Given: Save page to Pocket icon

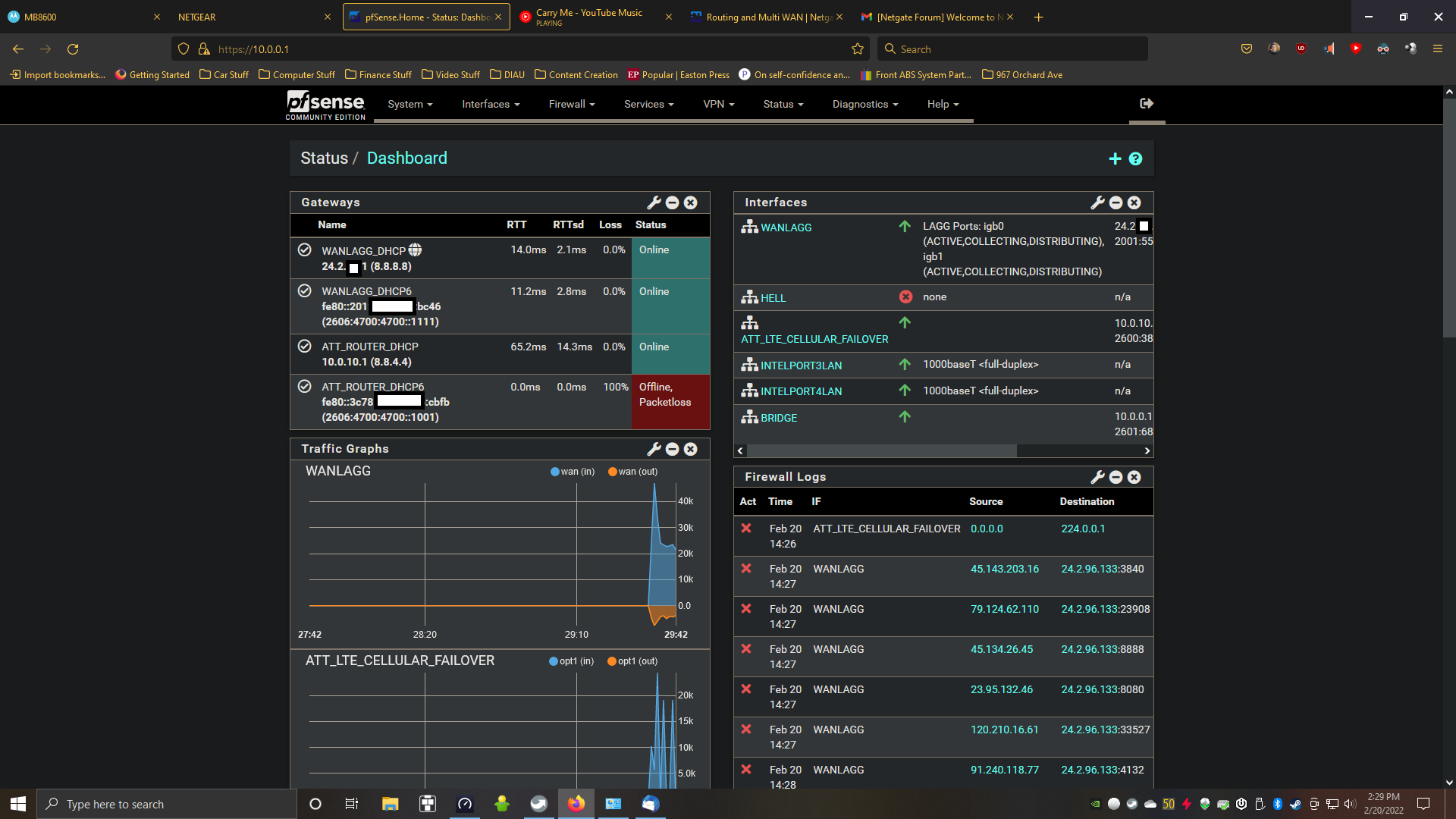Looking at the screenshot, I should click(x=1247, y=49).
